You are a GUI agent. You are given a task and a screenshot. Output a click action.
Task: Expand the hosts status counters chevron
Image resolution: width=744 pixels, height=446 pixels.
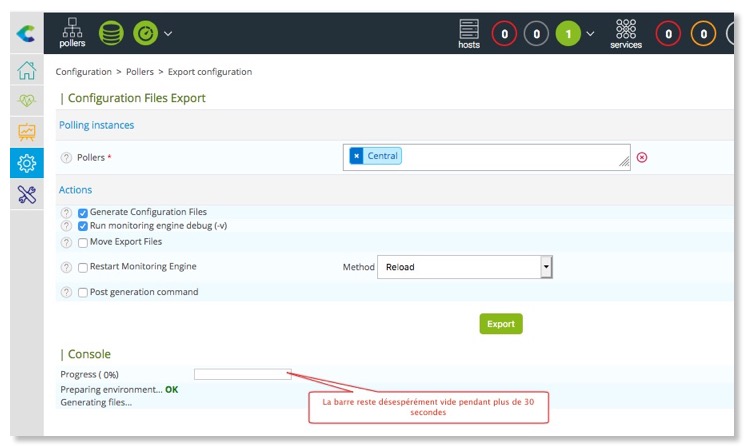(590, 34)
